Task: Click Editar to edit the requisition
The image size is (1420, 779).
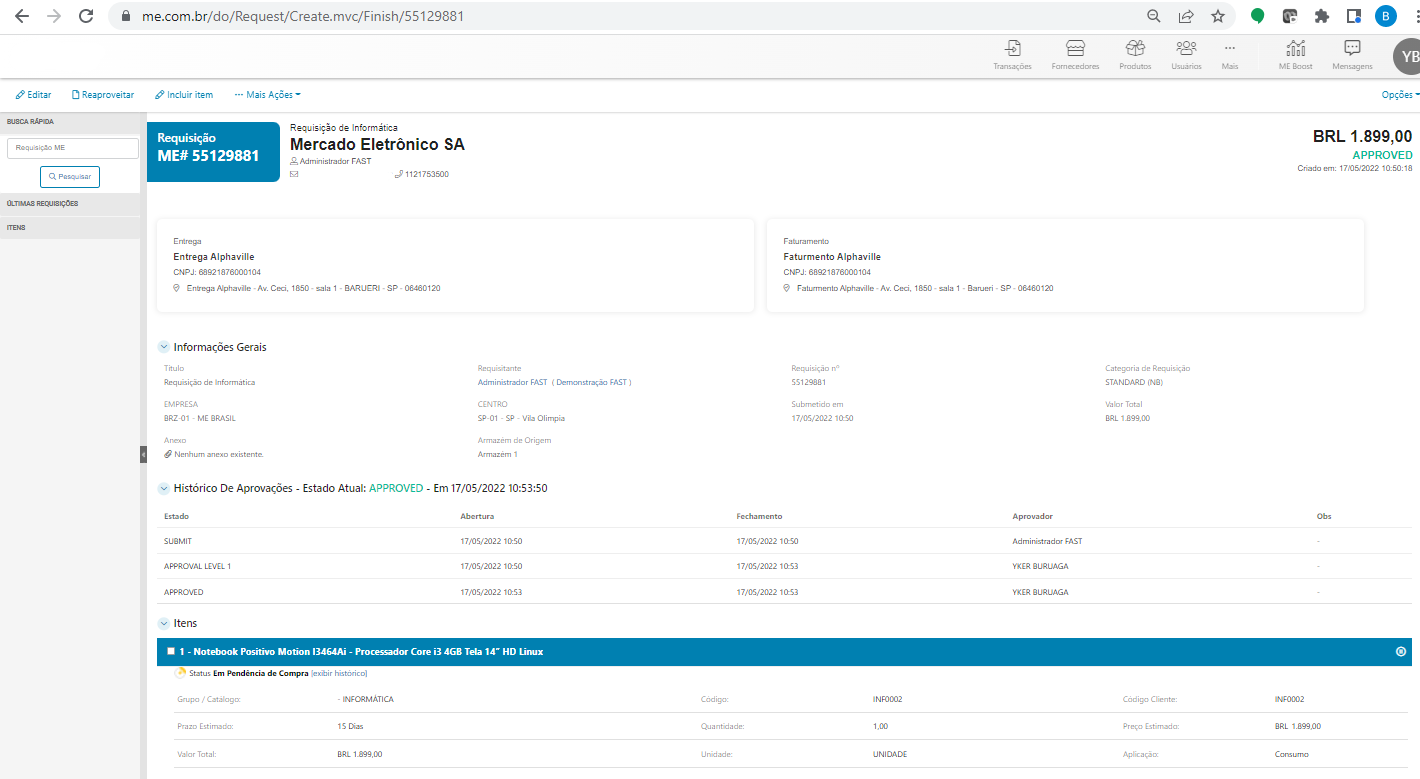Action: [34, 95]
